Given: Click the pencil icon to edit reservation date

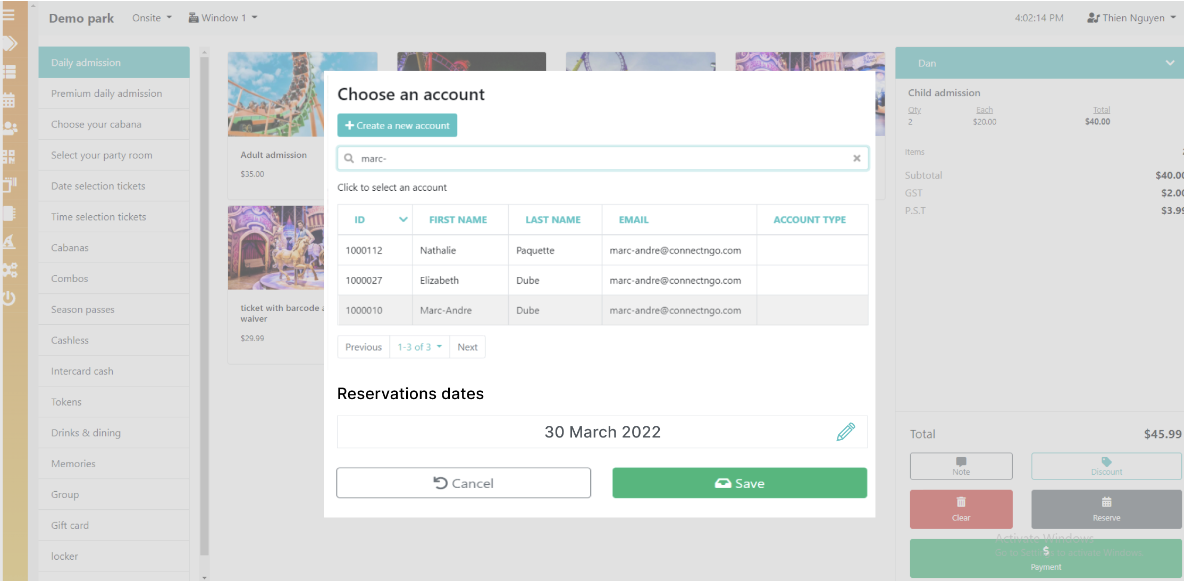Looking at the screenshot, I should tap(846, 432).
